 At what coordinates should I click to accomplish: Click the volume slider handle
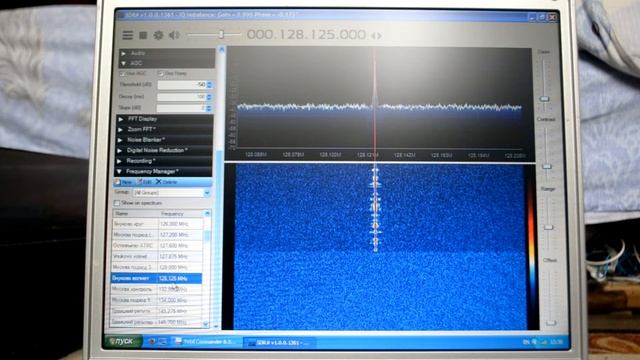tap(221, 35)
